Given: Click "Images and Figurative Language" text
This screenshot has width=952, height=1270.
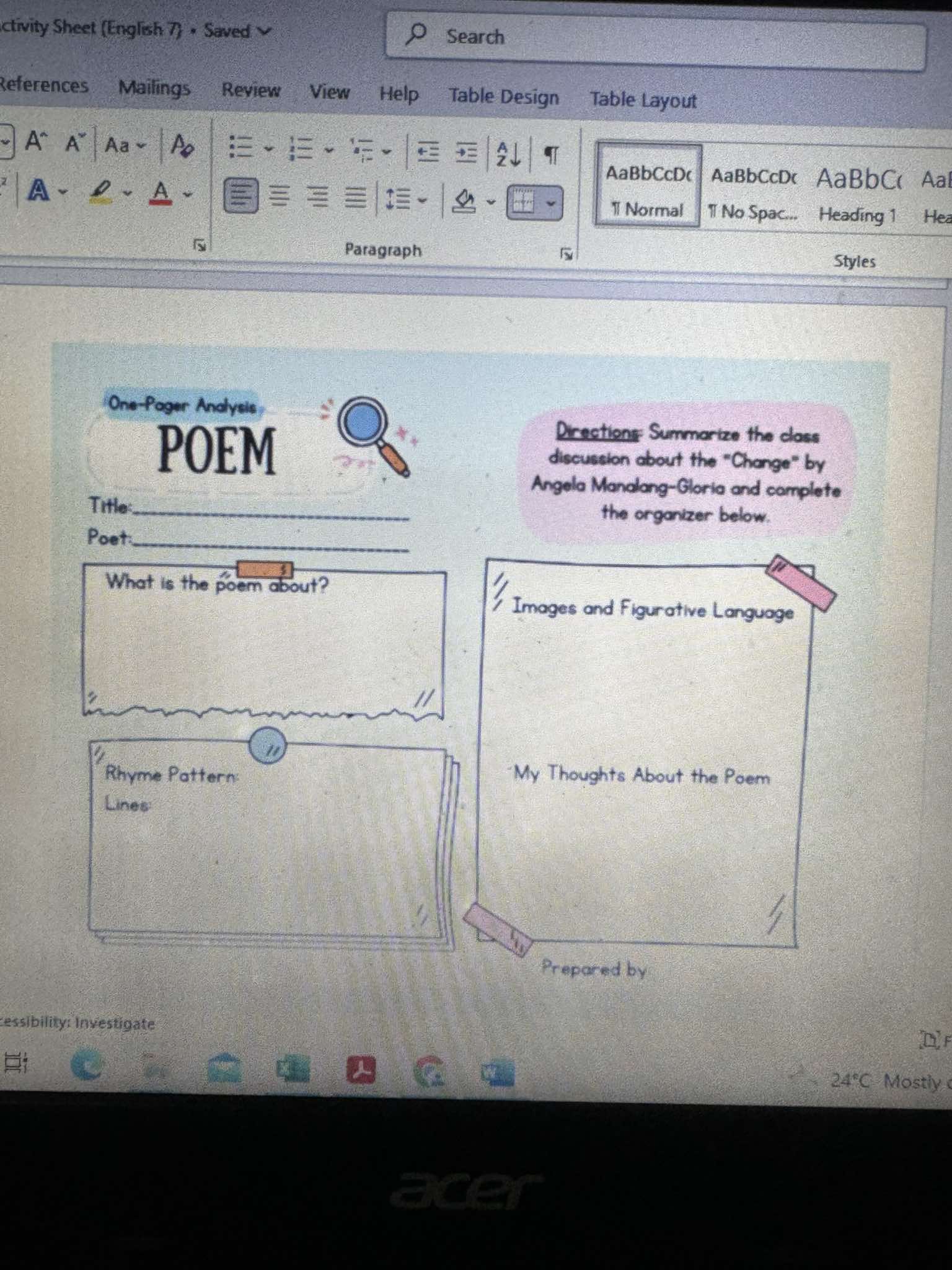Looking at the screenshot, I should [653, 609].
